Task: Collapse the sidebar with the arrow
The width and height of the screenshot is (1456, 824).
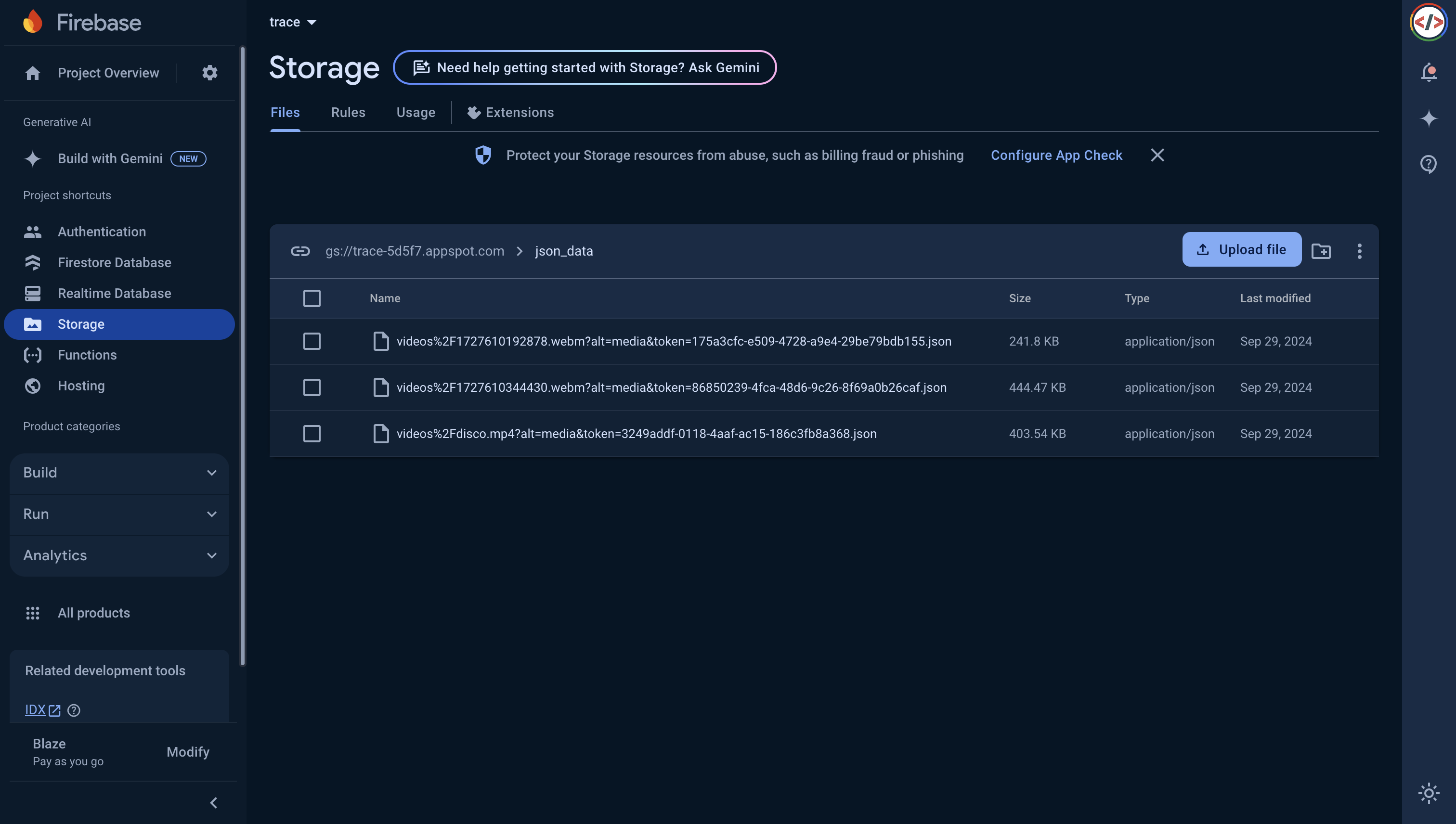Action: click(213, 802)
